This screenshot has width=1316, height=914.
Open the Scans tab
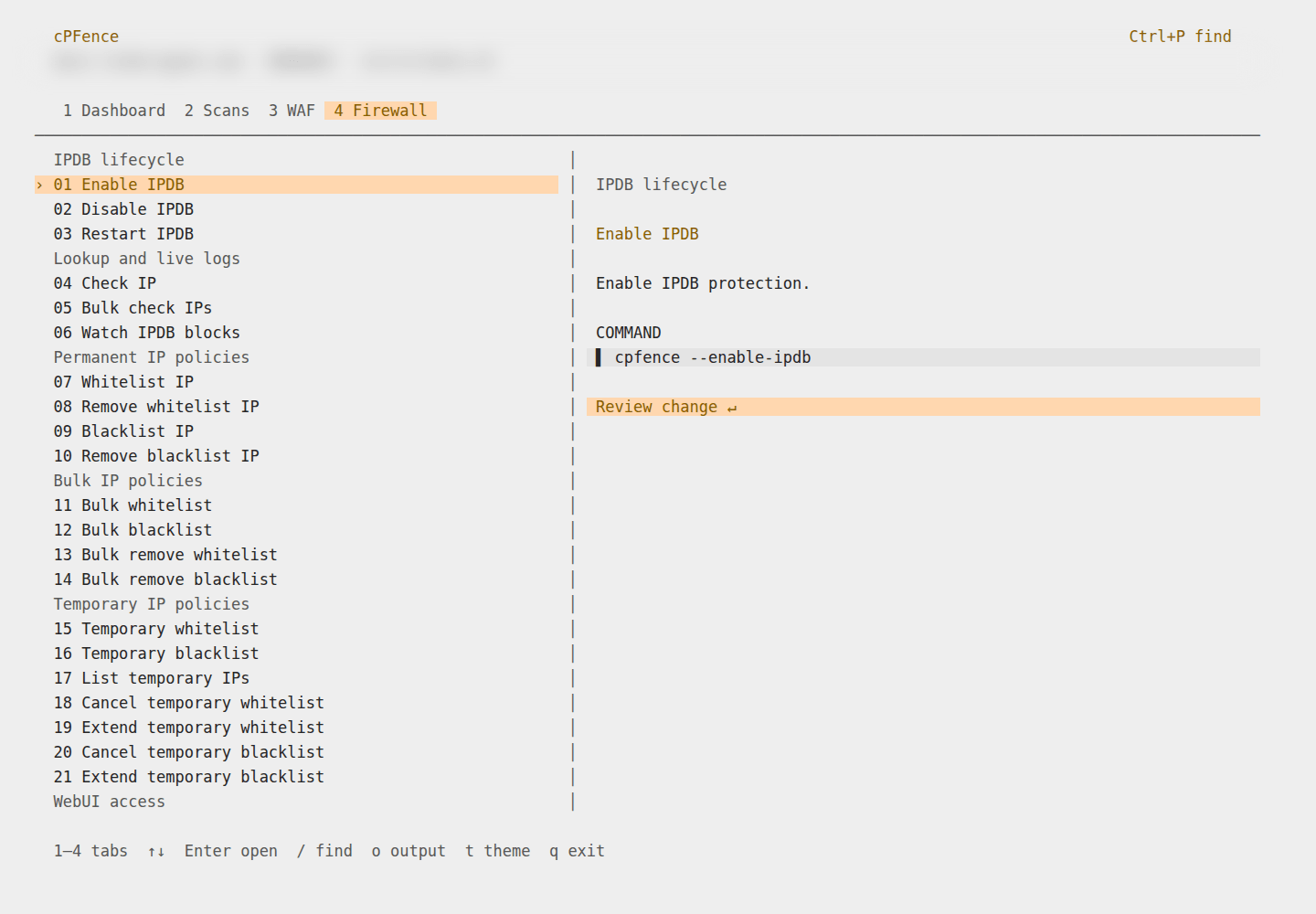click(x=217, y=111)
